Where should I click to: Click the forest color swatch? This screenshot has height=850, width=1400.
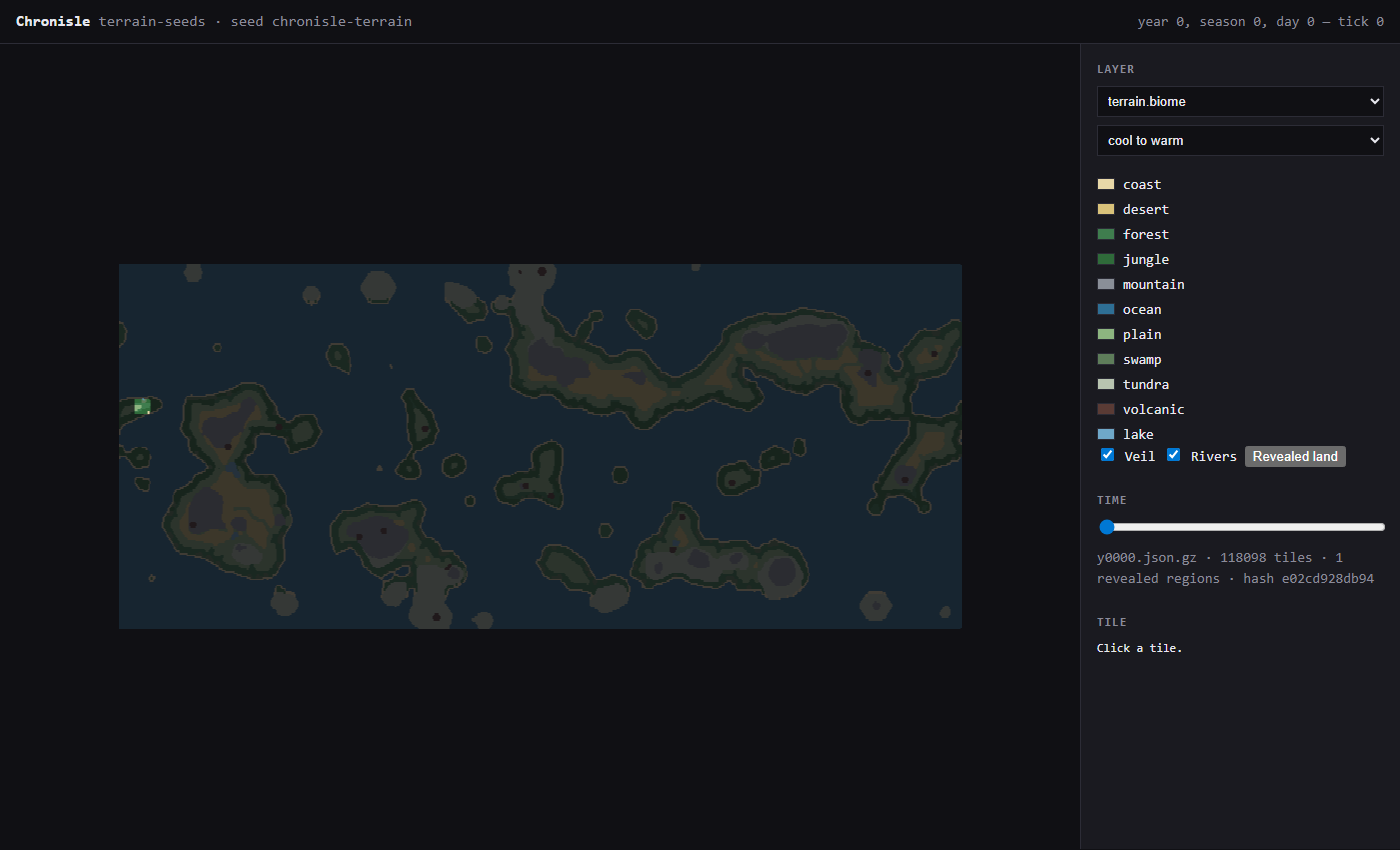coord(1106,234)
